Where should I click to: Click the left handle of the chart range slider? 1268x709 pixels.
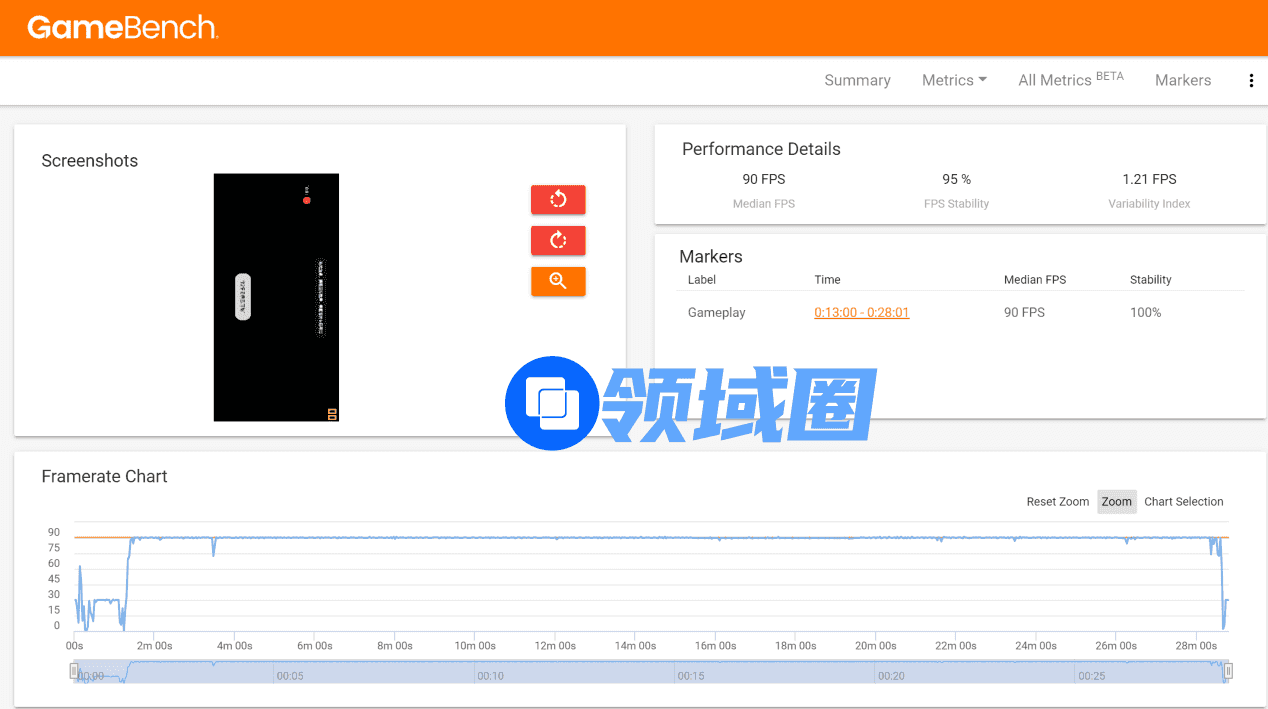[x=74, y=671]
